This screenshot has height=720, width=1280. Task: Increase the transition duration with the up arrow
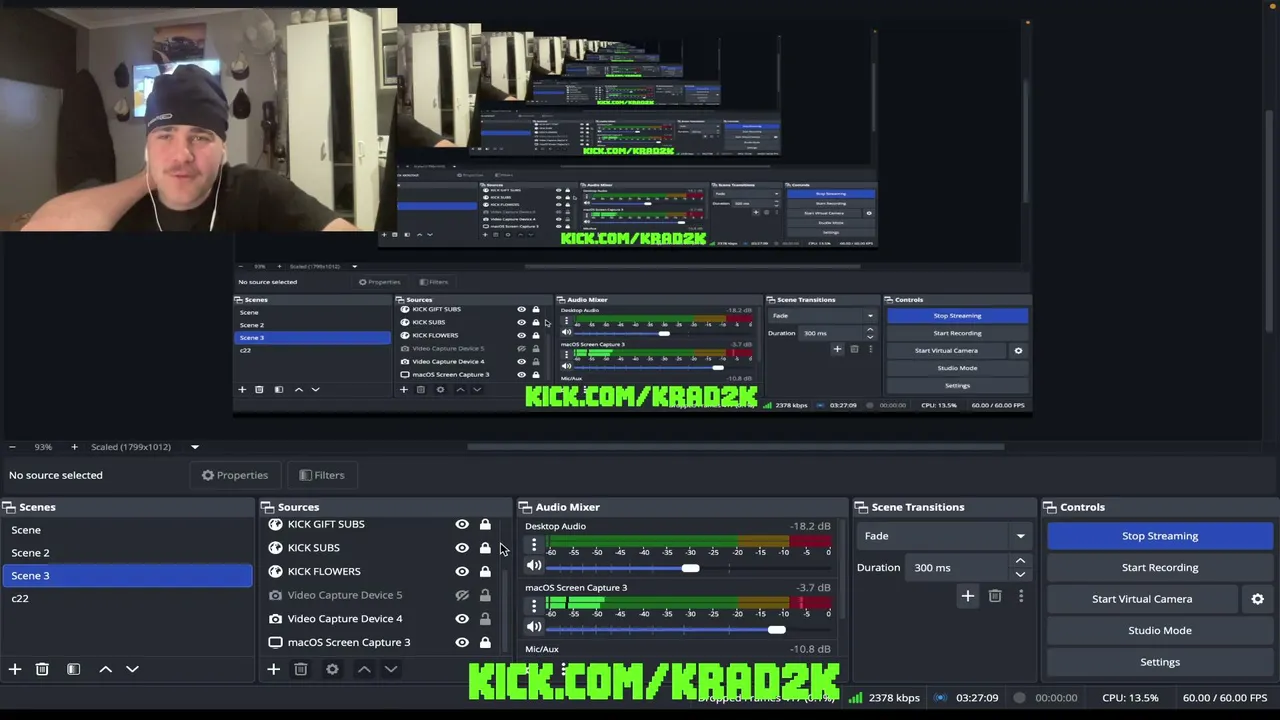pos(1020,561)
